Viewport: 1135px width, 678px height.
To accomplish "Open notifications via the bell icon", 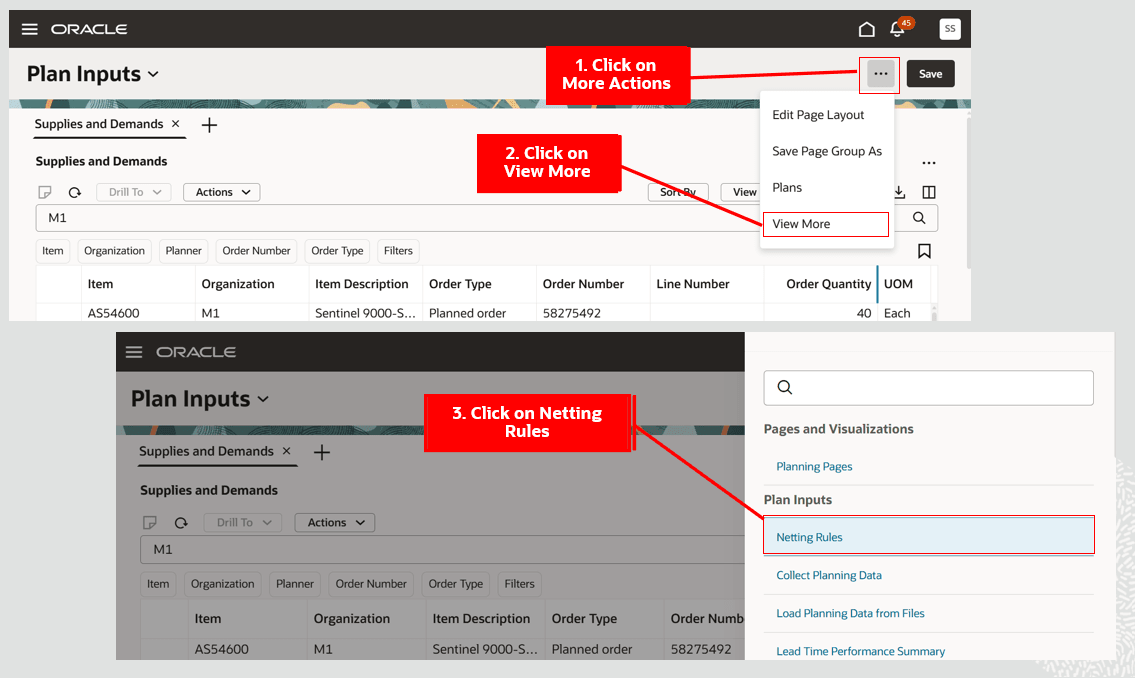I will click(897, 29).
